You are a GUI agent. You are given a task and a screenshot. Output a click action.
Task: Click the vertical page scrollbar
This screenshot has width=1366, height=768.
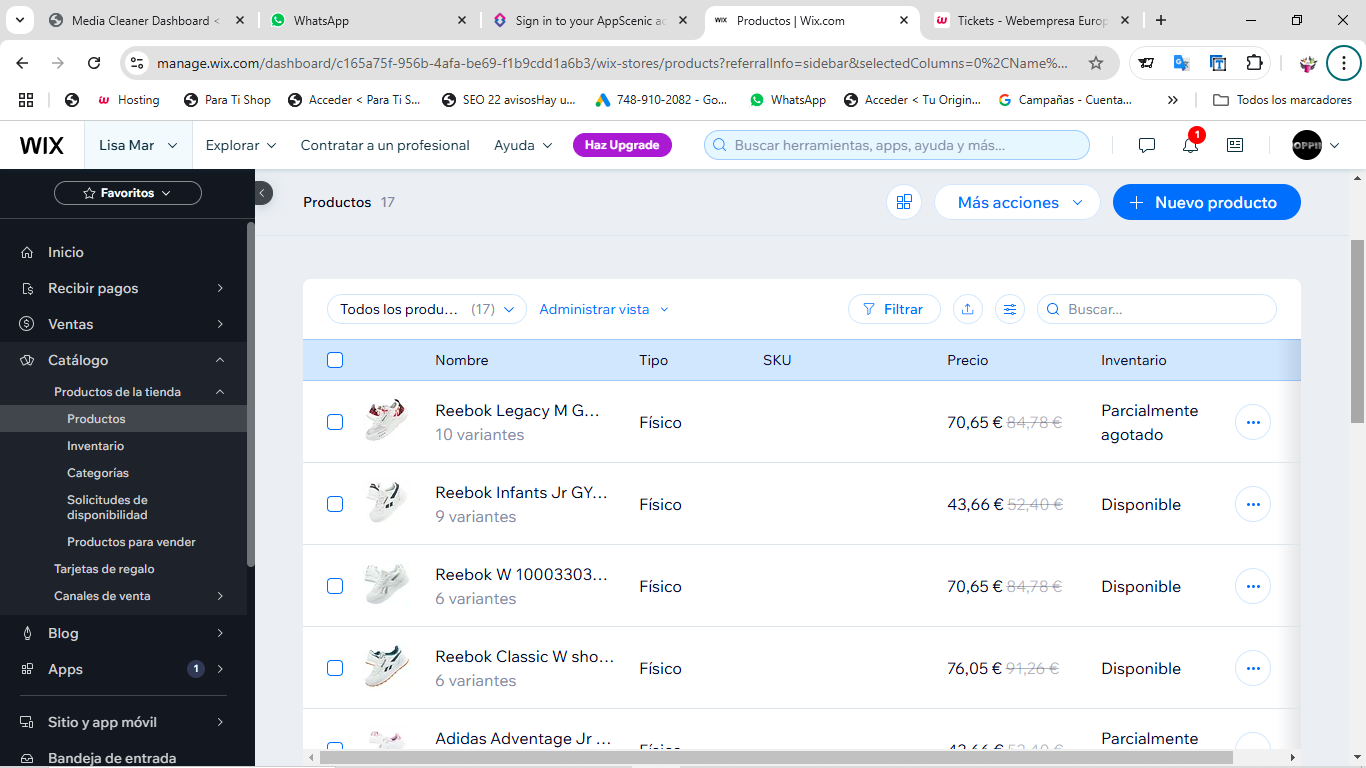pyautogui.click(x=1357, y=330)
